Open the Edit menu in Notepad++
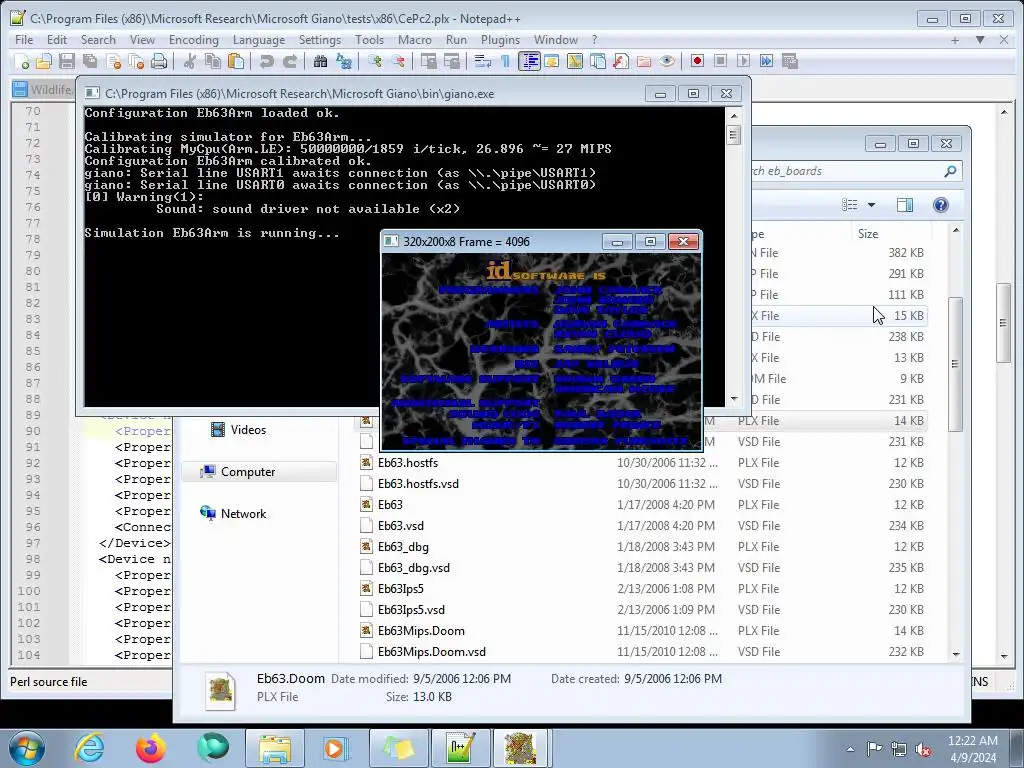 (x=57, y=40)
